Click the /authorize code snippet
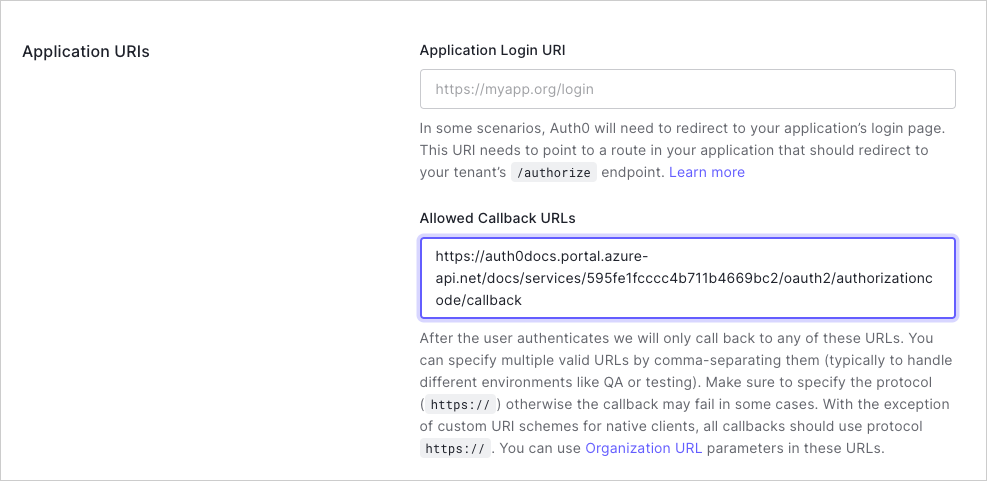 [553, 173]
